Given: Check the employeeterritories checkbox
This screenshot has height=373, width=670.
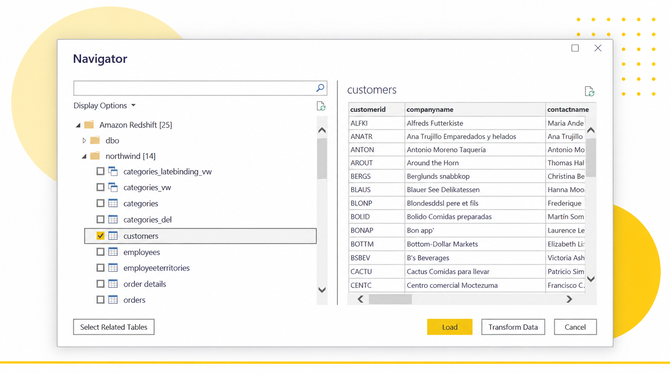Looking at the screenshot, I should click(100, 268).
